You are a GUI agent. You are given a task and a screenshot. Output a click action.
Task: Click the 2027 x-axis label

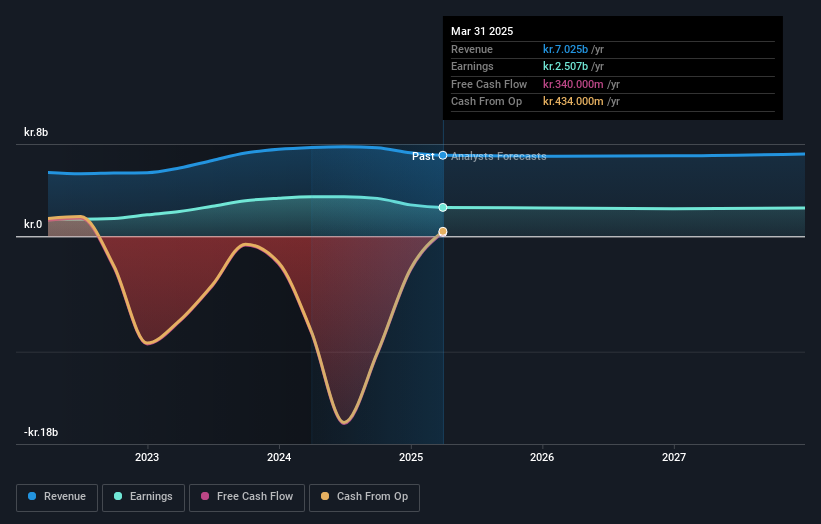[674, 457]
